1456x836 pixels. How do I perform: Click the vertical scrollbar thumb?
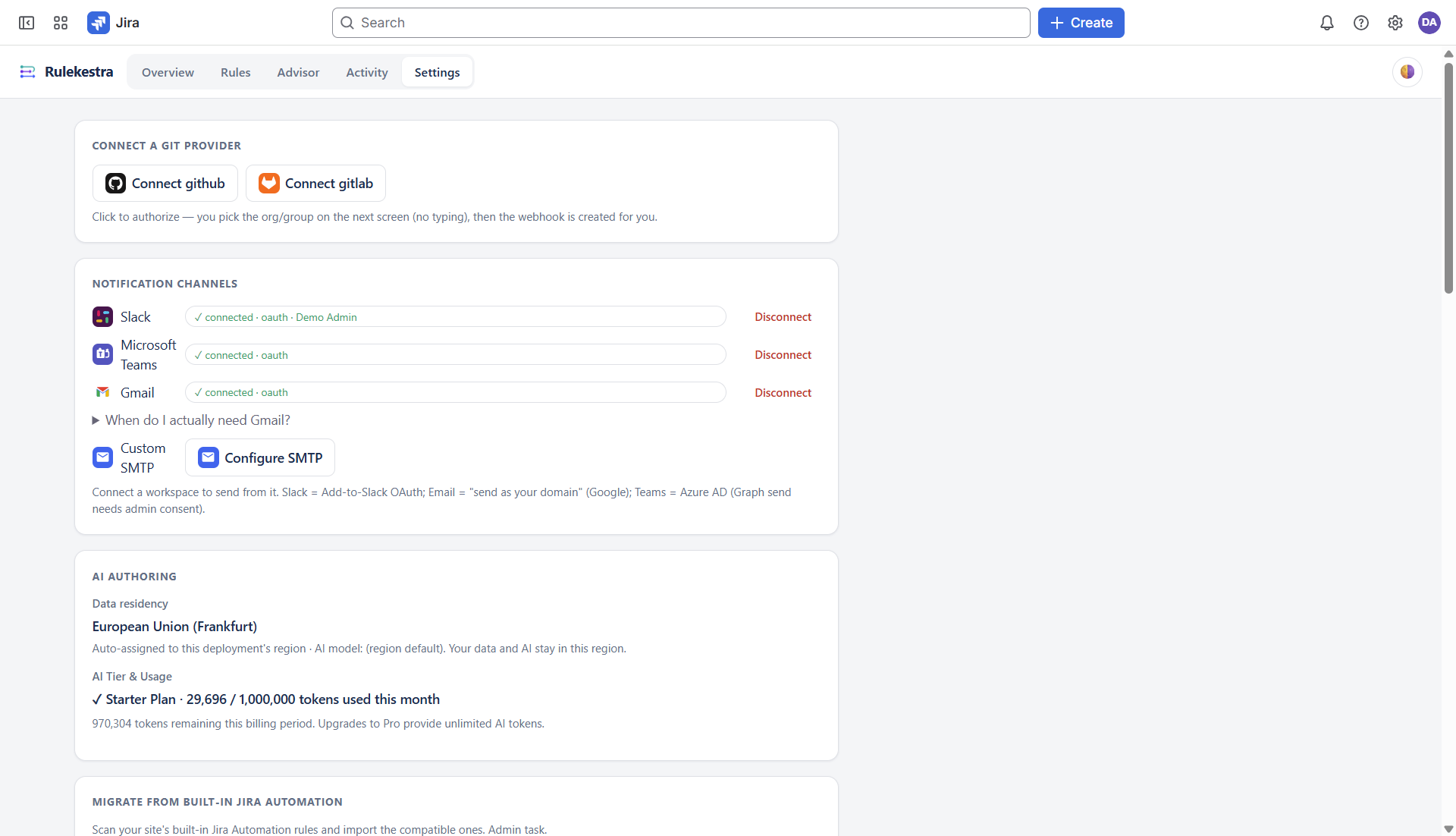(1448, 178)
